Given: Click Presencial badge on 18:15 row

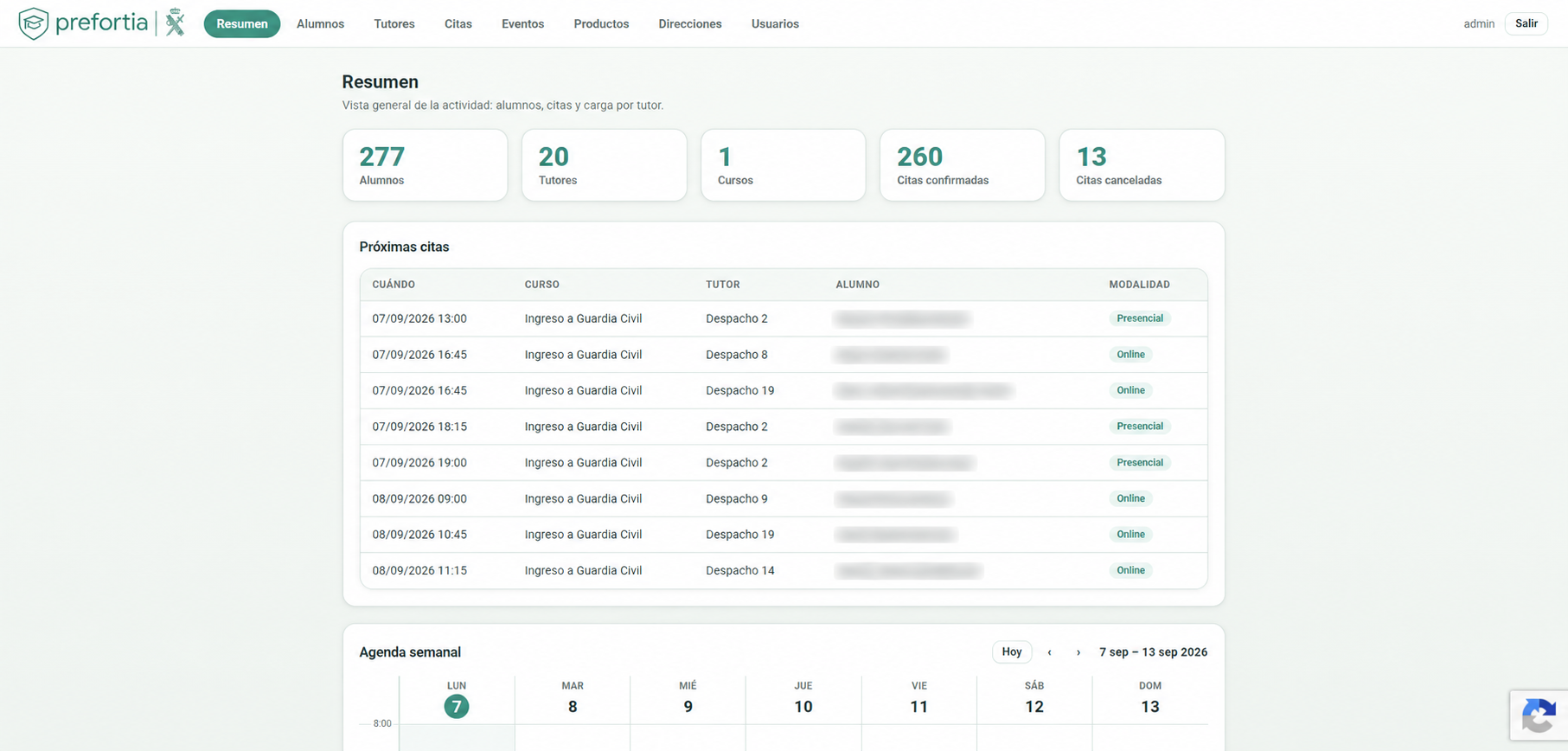Looking at the screenshot, I should point(1140,427).
